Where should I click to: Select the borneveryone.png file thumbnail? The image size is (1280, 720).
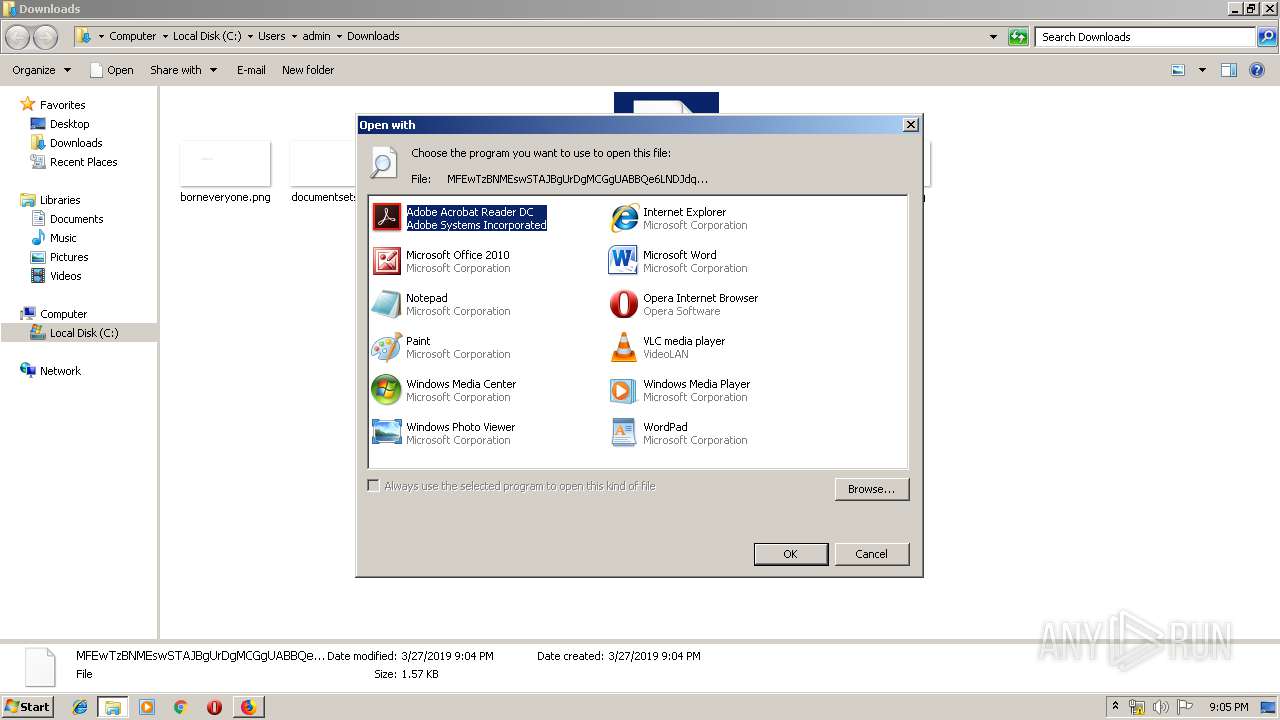pos(225,163)
